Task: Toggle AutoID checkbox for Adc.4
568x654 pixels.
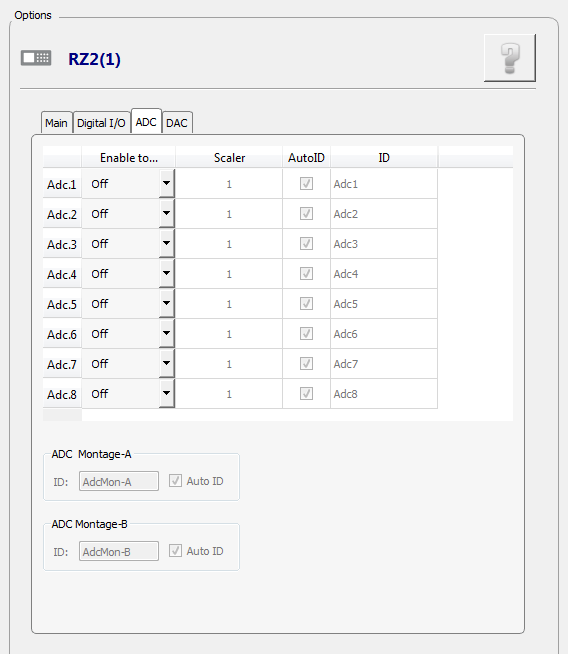Action: click(307, 274)
